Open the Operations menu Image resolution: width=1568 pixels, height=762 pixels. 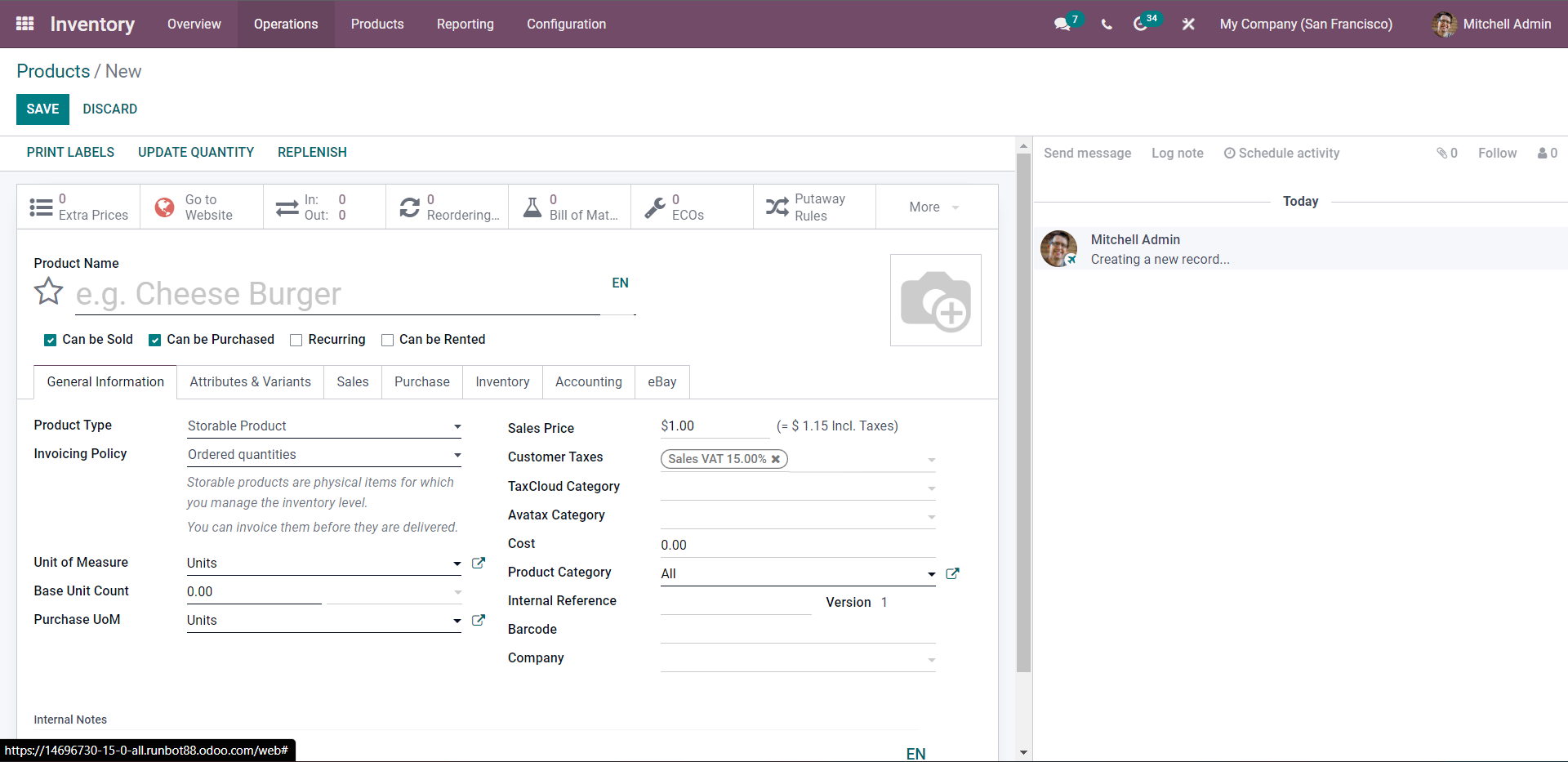(286, 24)
